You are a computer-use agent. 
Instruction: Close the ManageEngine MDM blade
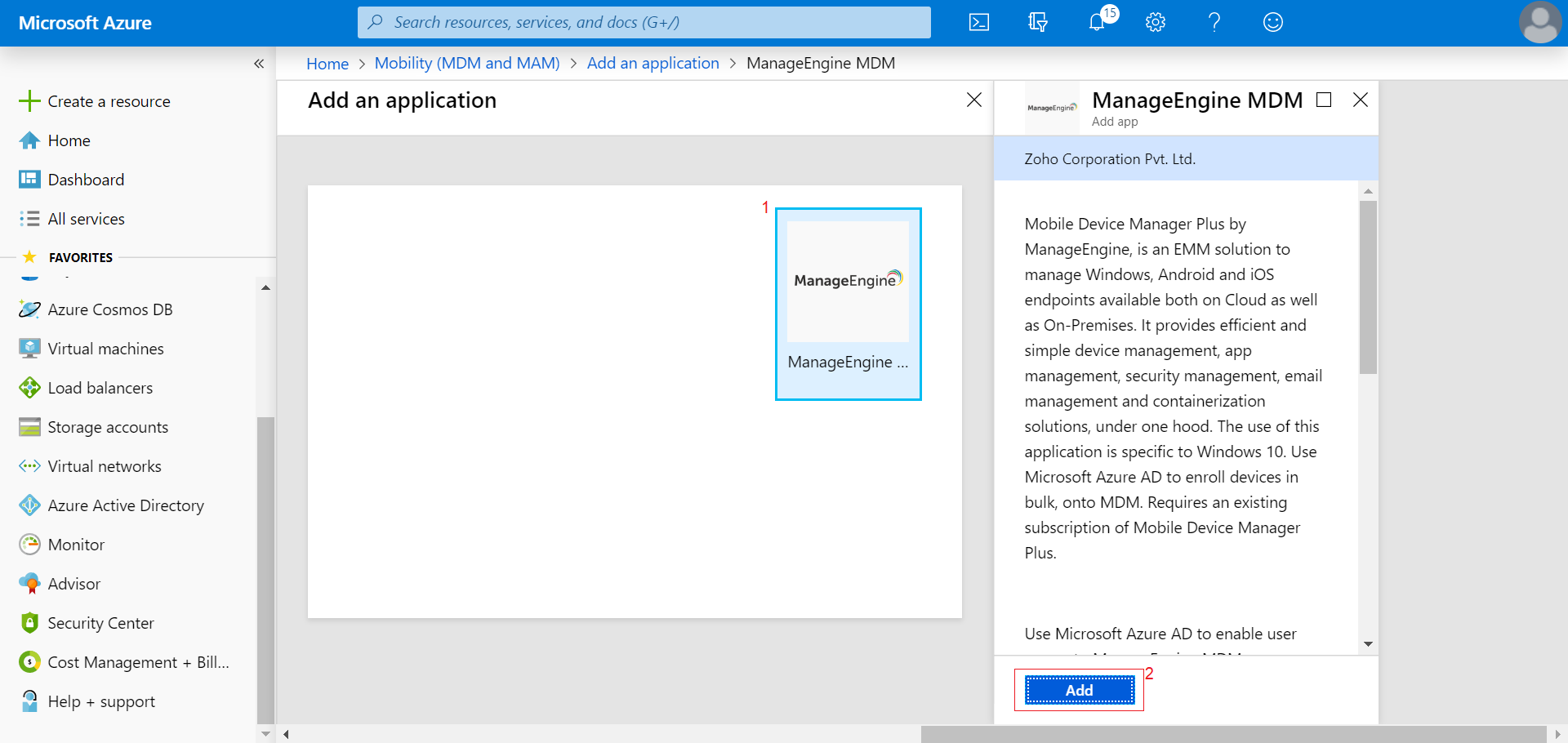1361,100
